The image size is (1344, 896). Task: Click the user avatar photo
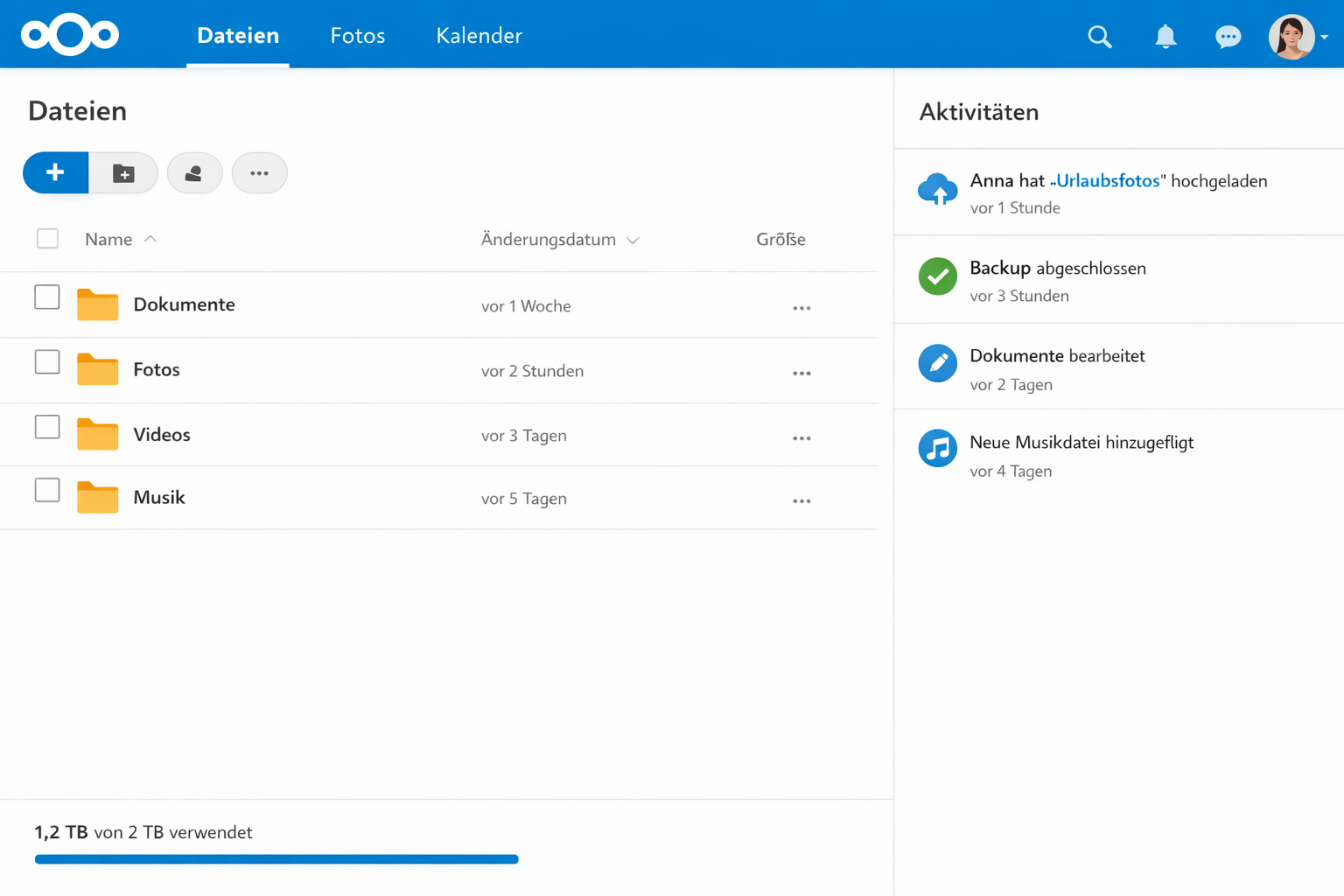[1293, 36]
